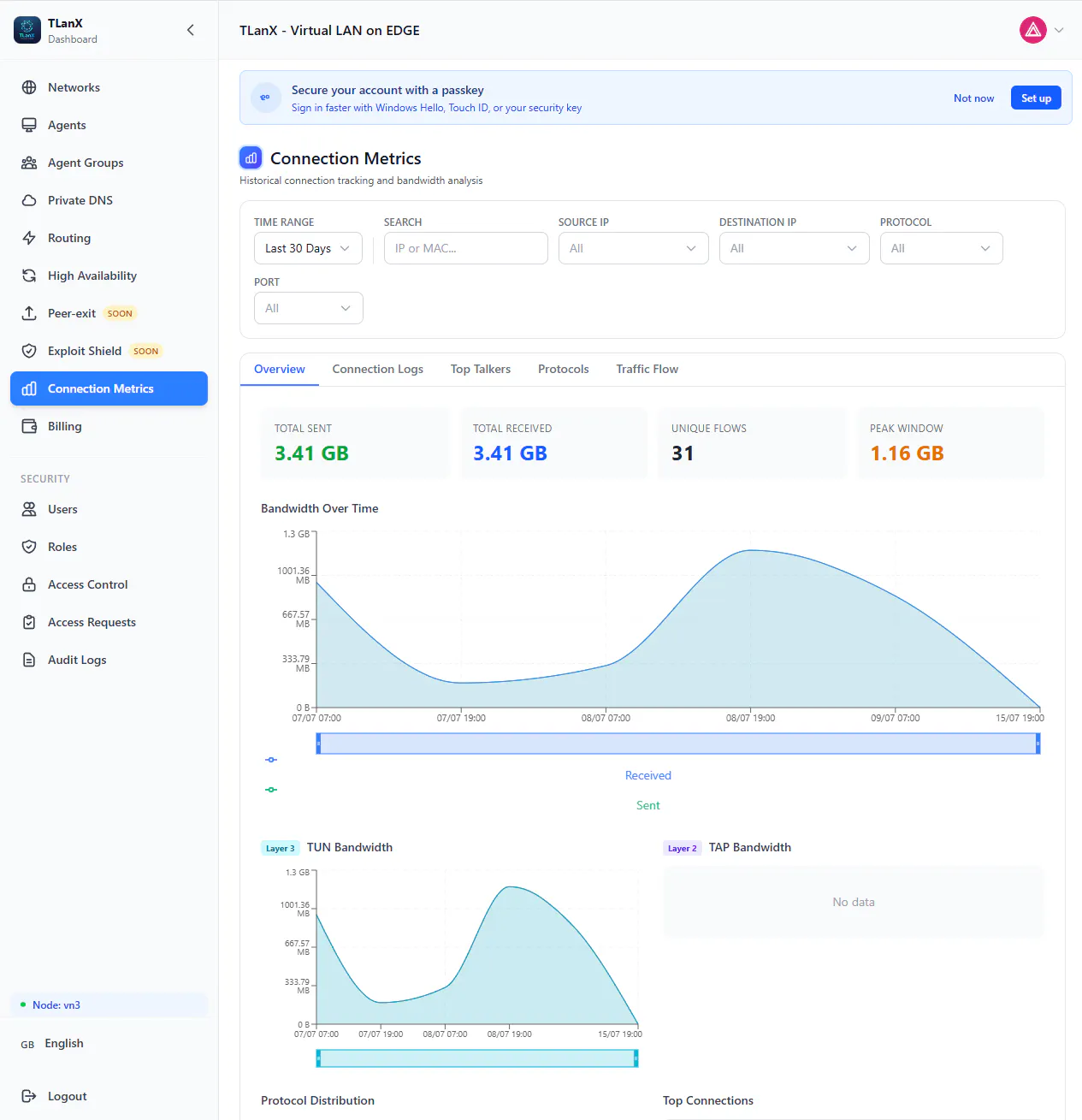
Task: Click the Agent Groups people icon
Action: 29,163
